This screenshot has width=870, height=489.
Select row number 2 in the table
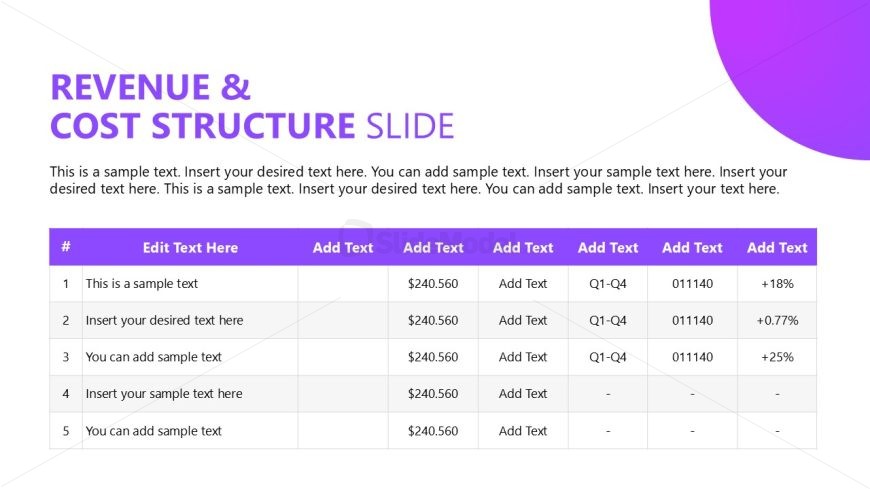[66, 321]
